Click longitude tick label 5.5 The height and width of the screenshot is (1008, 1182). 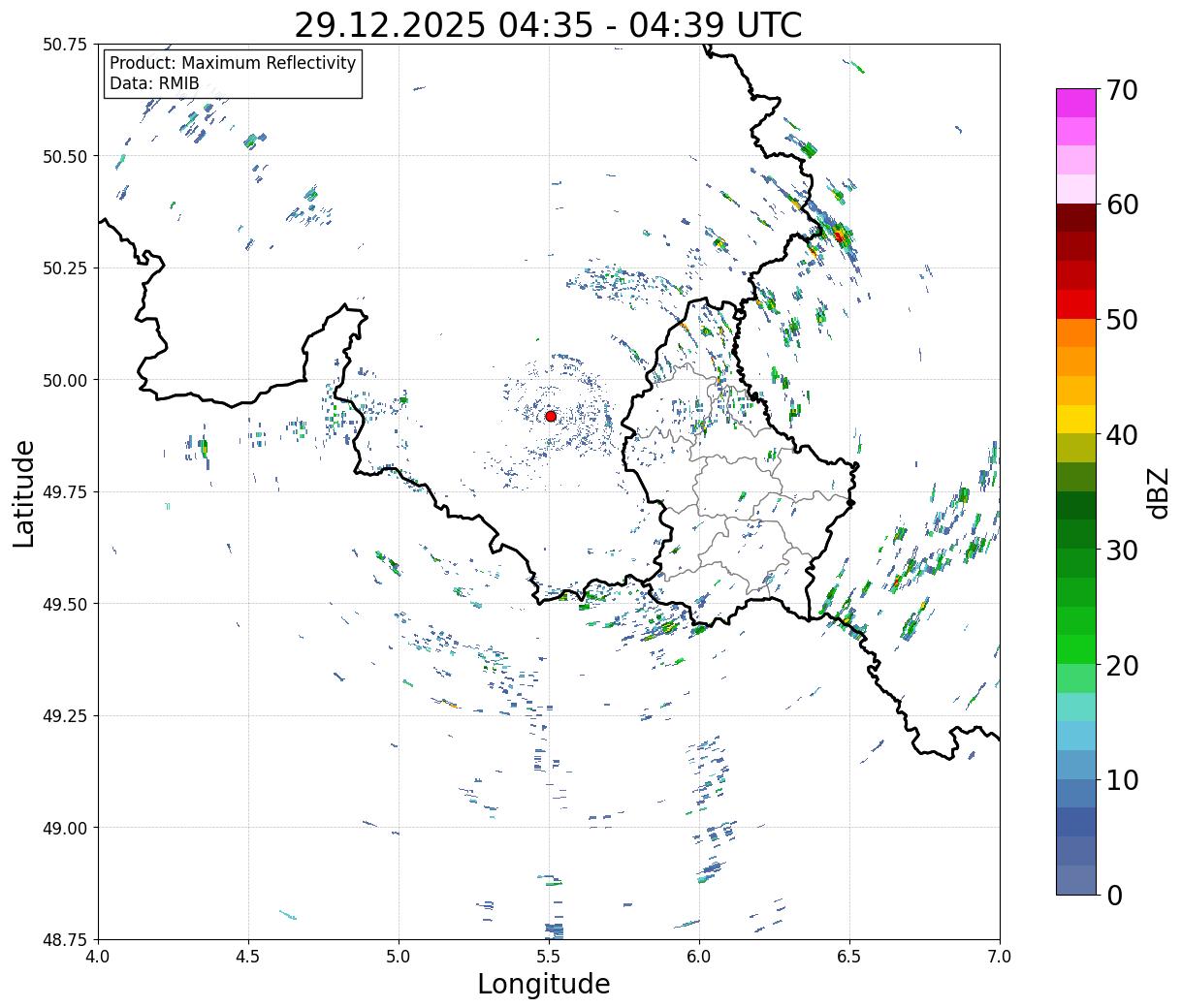(x=549, y=957)
